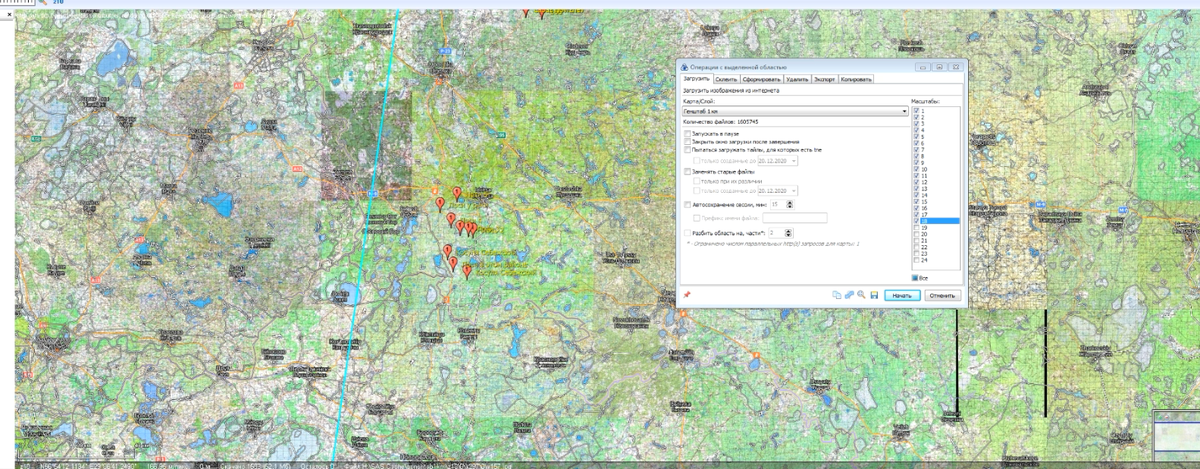Uncheck scale 5 in Масштабы list
1200x469 pixels.
point(917,136)
